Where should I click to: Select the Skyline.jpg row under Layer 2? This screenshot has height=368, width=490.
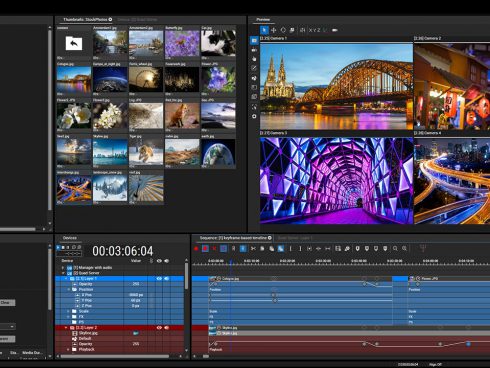pyautogui.click(x=119, y=333)
